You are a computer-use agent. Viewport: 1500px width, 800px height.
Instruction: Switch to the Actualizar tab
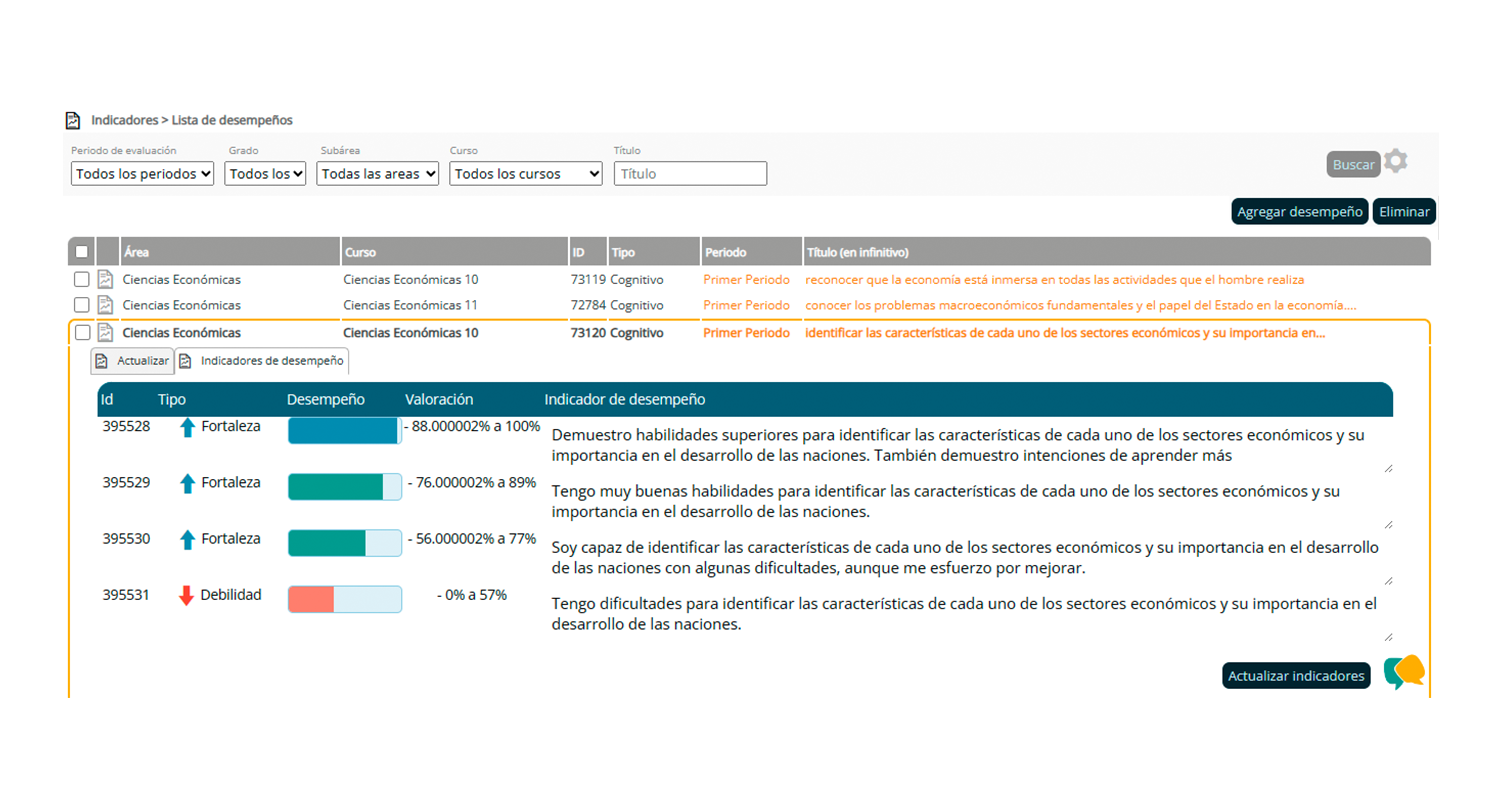(132, 360)
